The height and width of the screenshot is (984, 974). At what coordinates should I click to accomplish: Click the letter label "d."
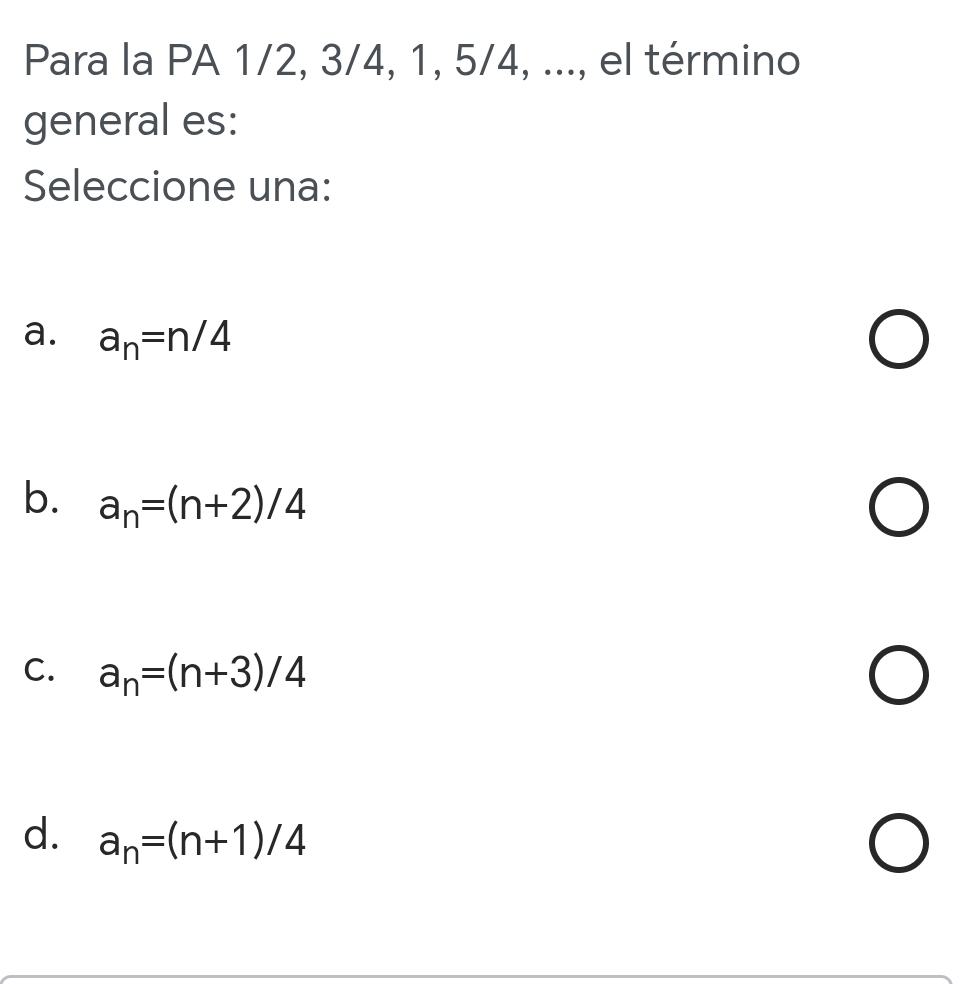coord(40,835)
